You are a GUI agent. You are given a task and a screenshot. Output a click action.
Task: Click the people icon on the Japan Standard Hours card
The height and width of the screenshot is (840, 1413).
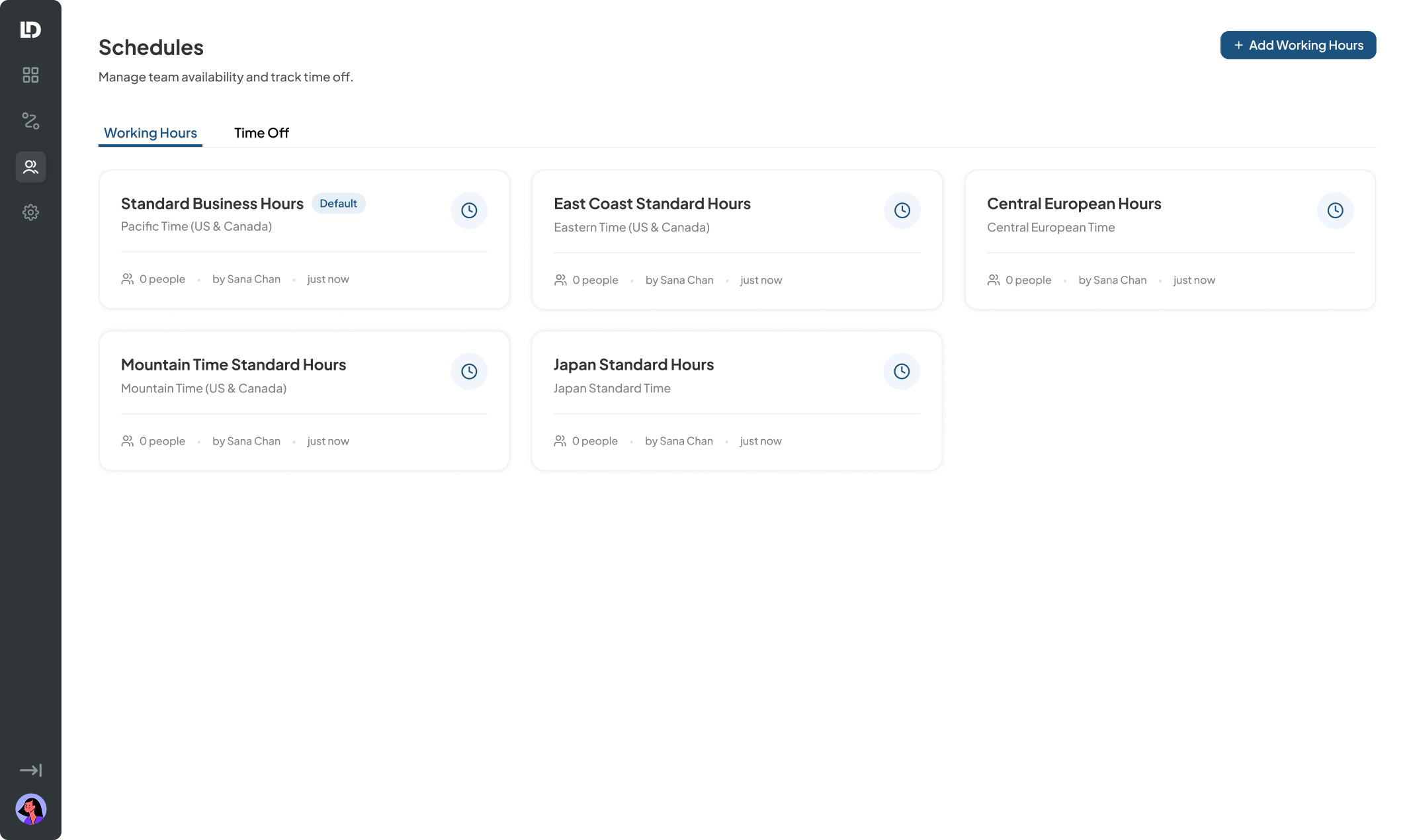560,441
